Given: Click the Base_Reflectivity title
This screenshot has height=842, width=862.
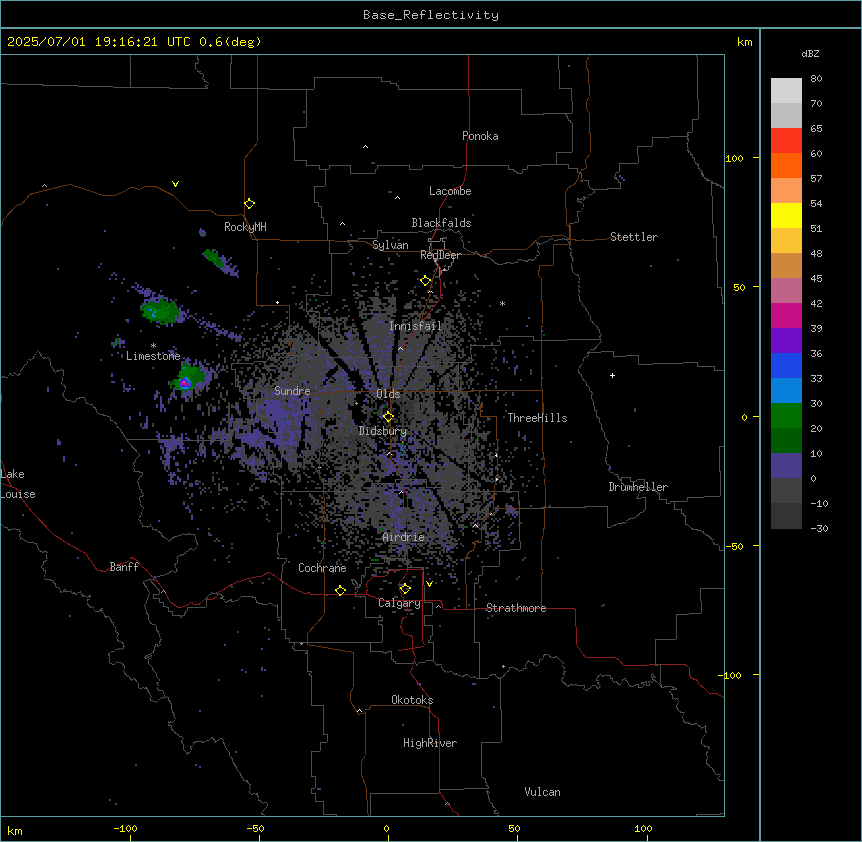Looking at the screenshot, I should [431, 15].
